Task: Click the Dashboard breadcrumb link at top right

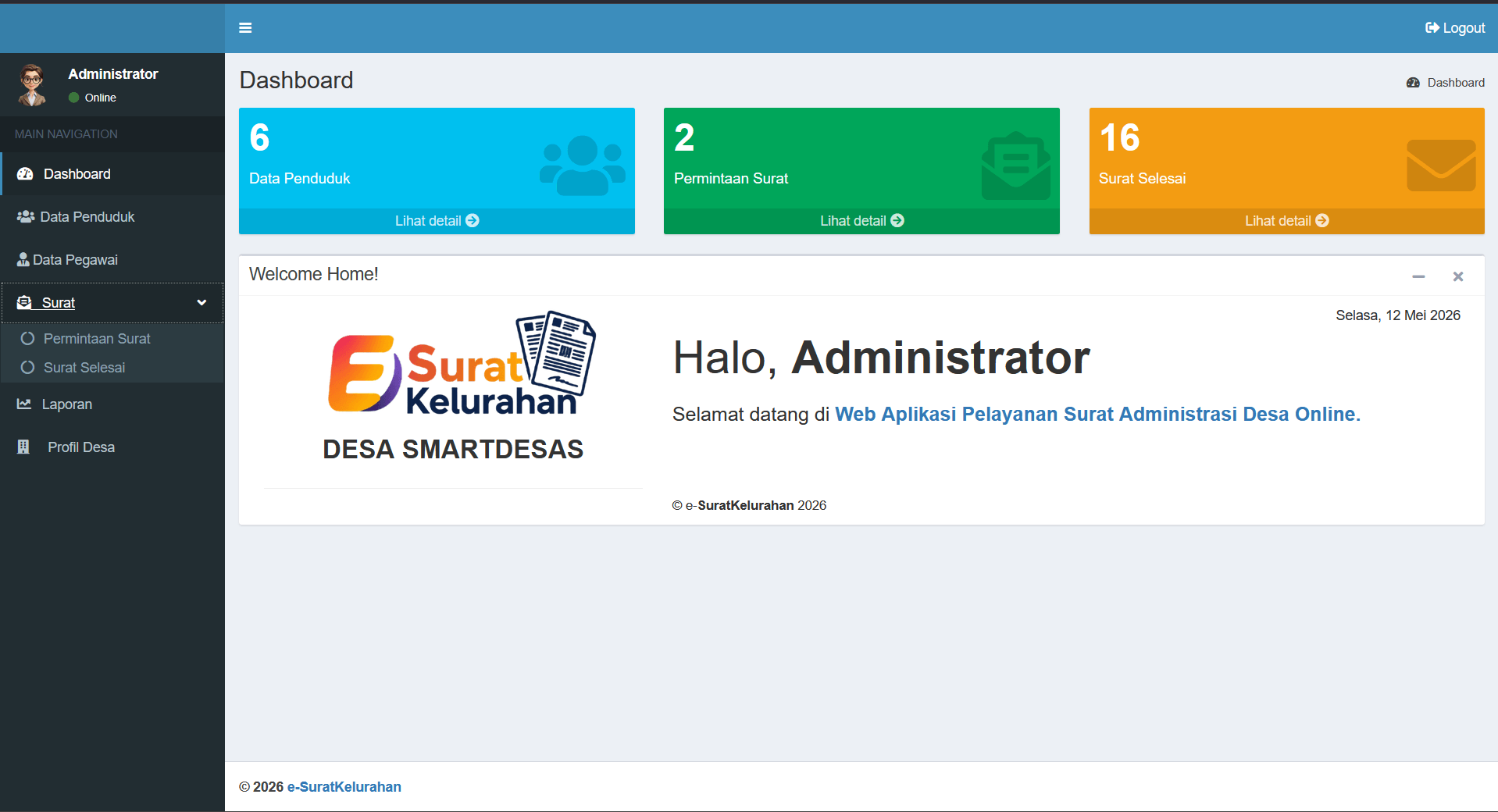Action: tap(1446, 83)
